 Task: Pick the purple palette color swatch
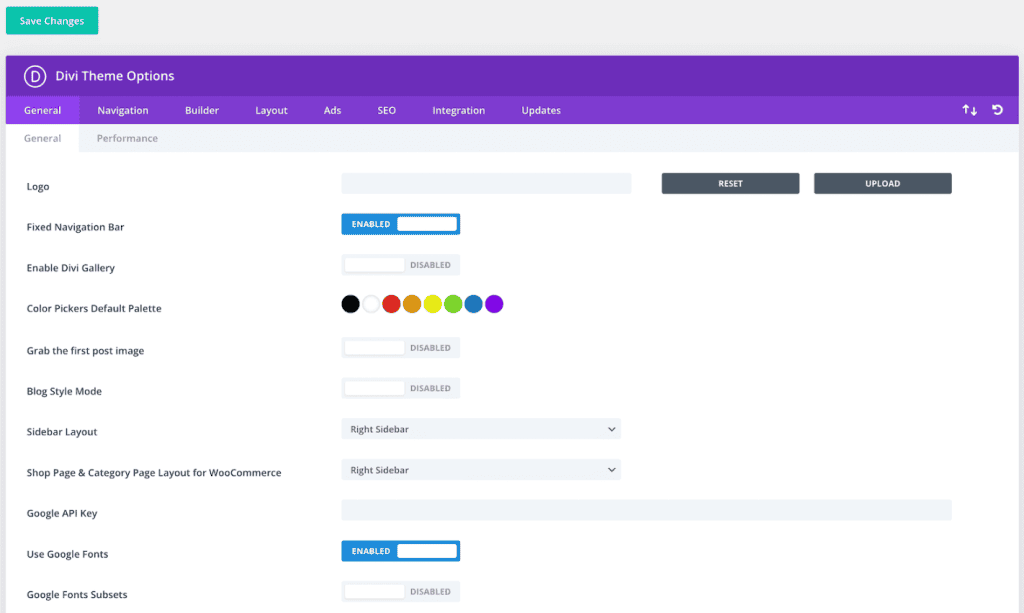pos(494,304)
